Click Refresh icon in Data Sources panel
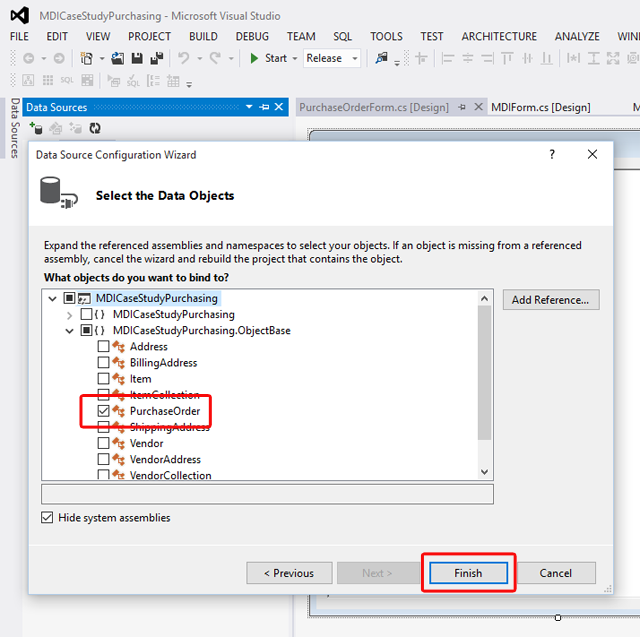Viewport: 640px width, 637px height. pos(95,128)
